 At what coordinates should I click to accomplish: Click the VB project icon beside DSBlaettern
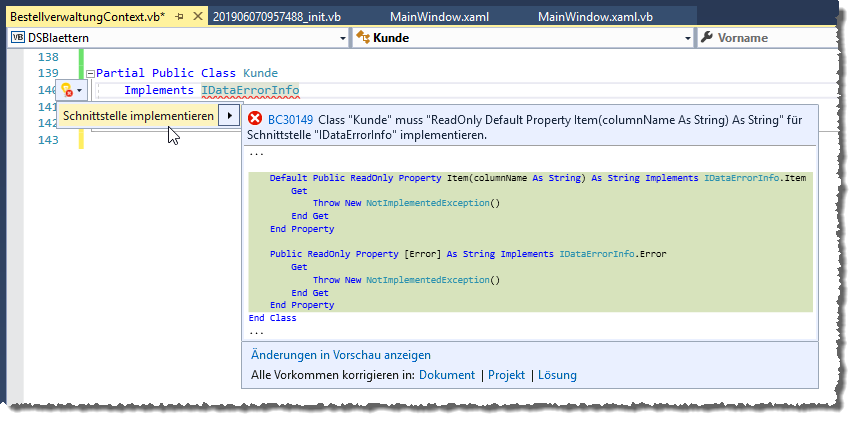tap(18, 38)
